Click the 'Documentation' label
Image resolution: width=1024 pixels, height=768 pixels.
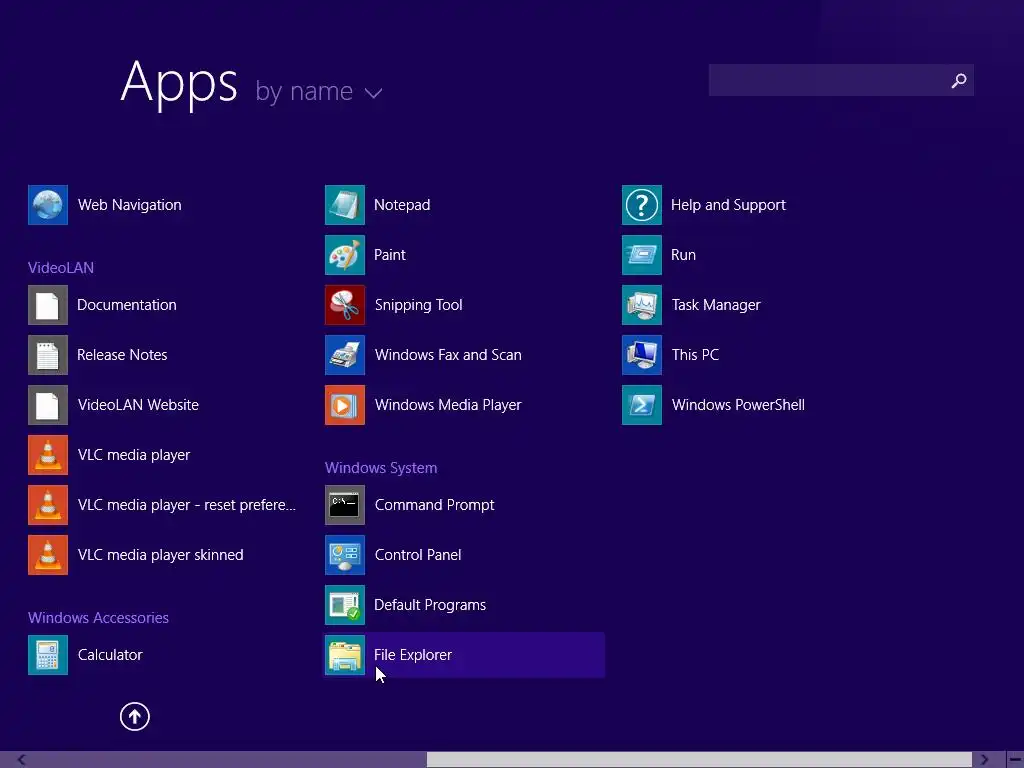click(127, 305)
